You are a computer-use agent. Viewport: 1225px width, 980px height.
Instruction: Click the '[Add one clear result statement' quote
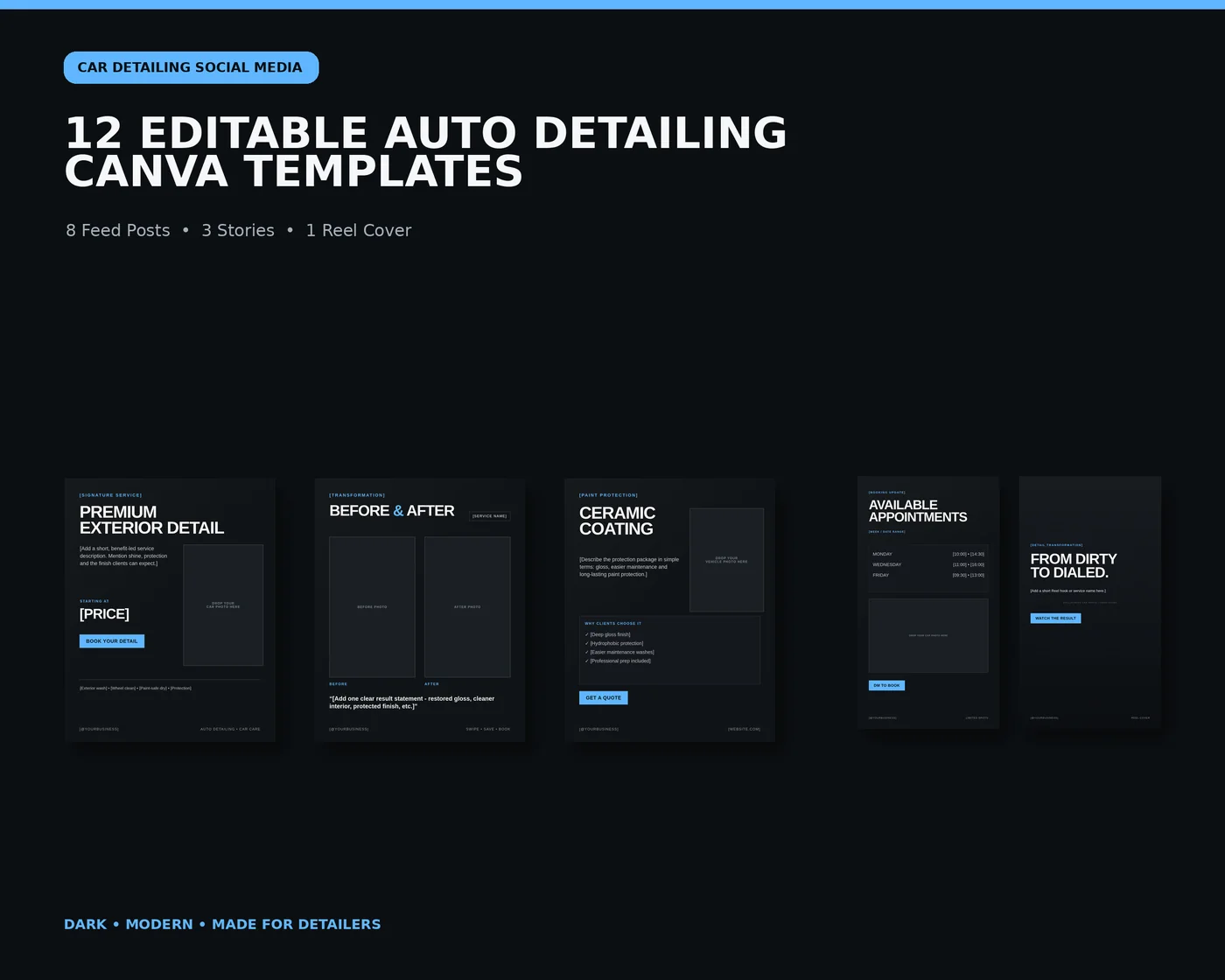point(412,703)
